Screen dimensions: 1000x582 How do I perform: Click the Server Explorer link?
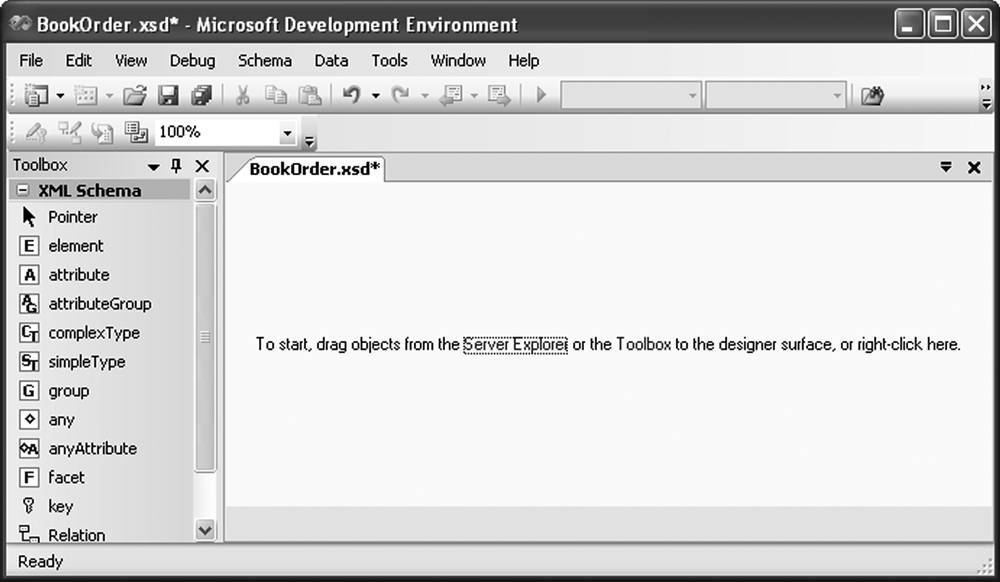click(x=515, y=344)
